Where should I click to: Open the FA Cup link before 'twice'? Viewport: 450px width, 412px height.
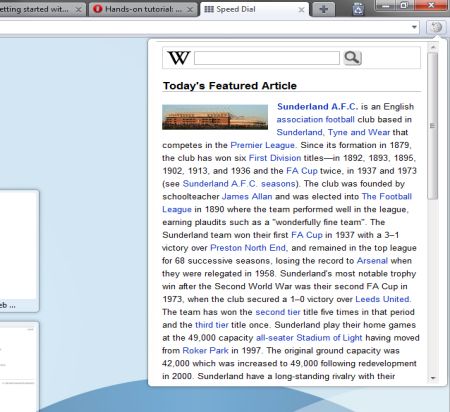(302, 171)
